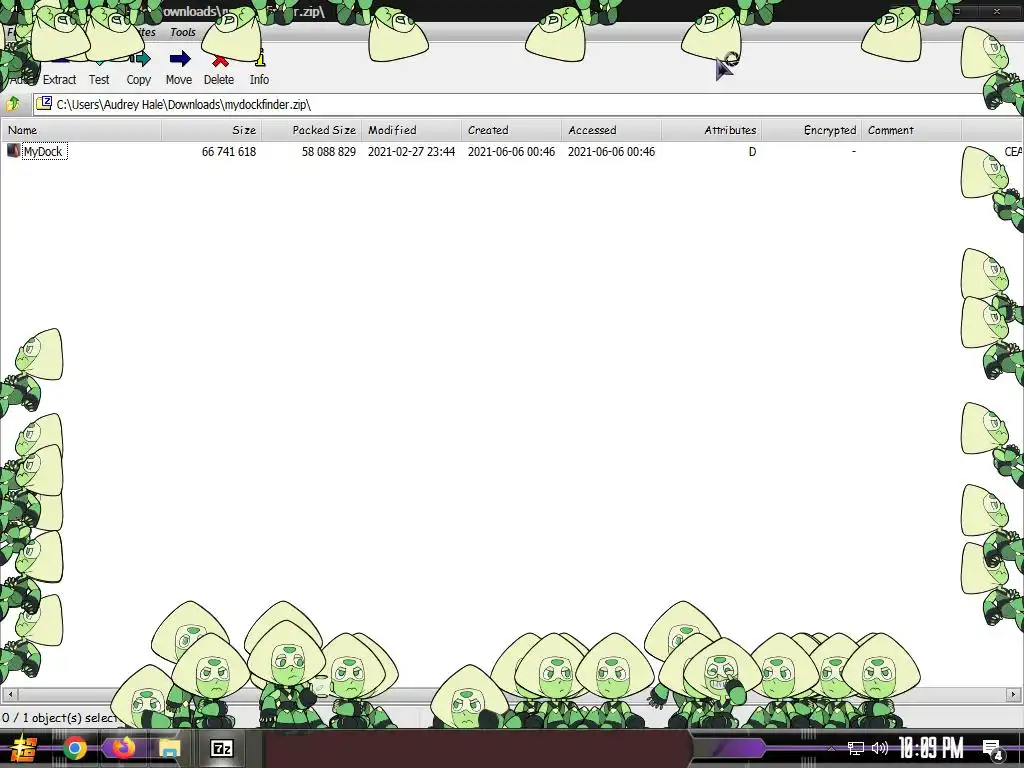This screenshot has width=1024, height=768.
Task: Sort by the Size column header
Action: click(212, 130)
